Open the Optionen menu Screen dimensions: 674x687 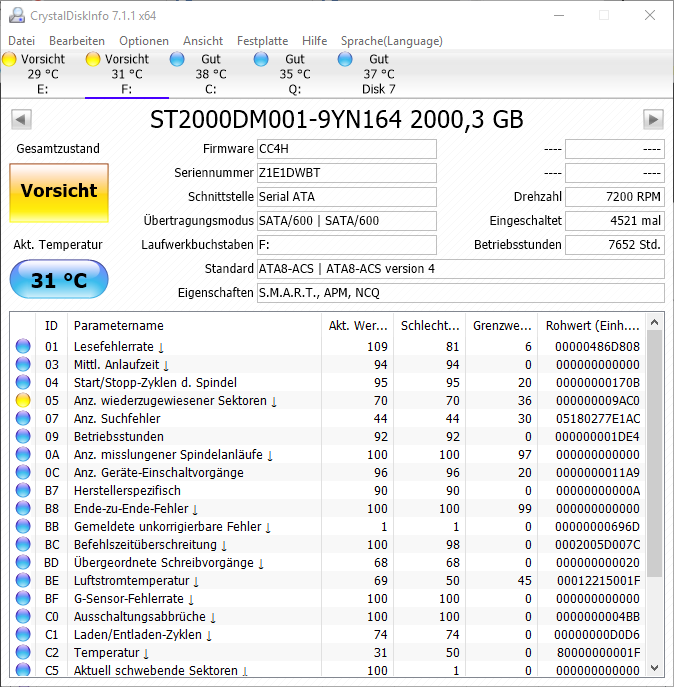(x=144, y=41)
